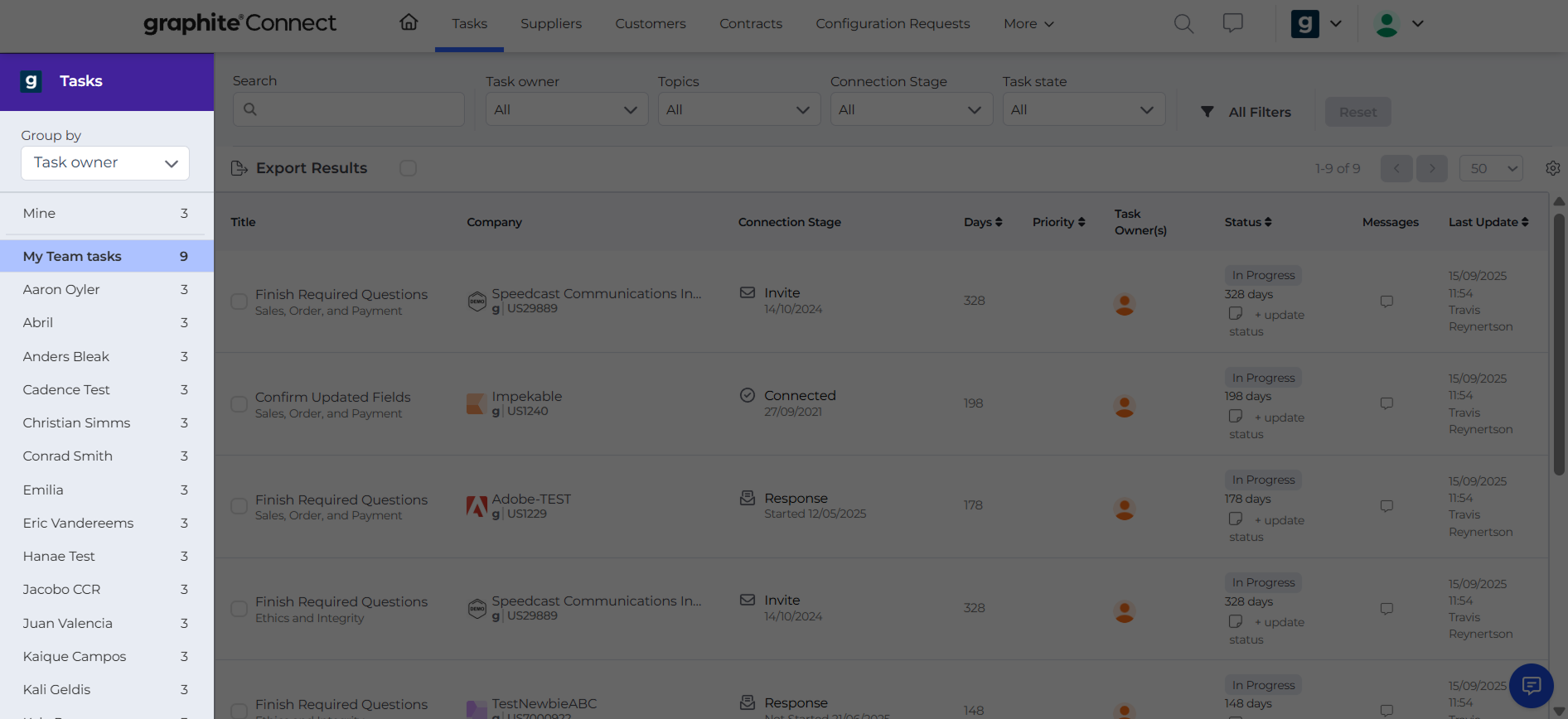The width and height of the screenshot is (1568, 719).
Task: Check the Speedcast Sales, Order, and Payment task
Action: coord(239,302)
